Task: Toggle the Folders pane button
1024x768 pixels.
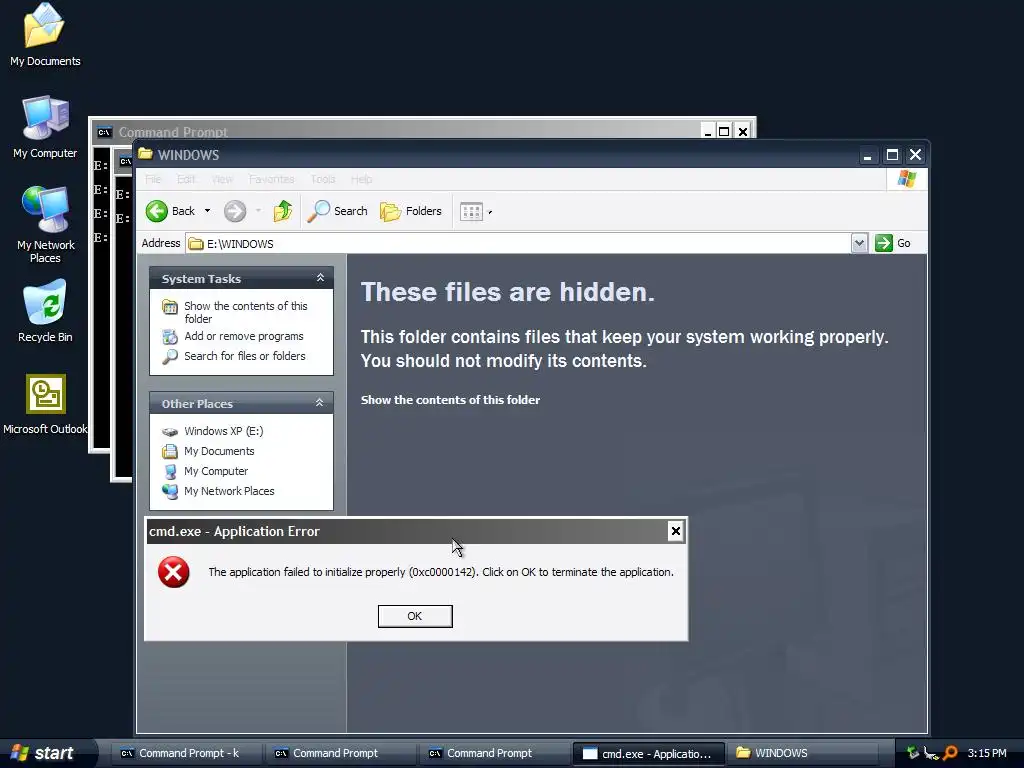Action: coord(411,211)
